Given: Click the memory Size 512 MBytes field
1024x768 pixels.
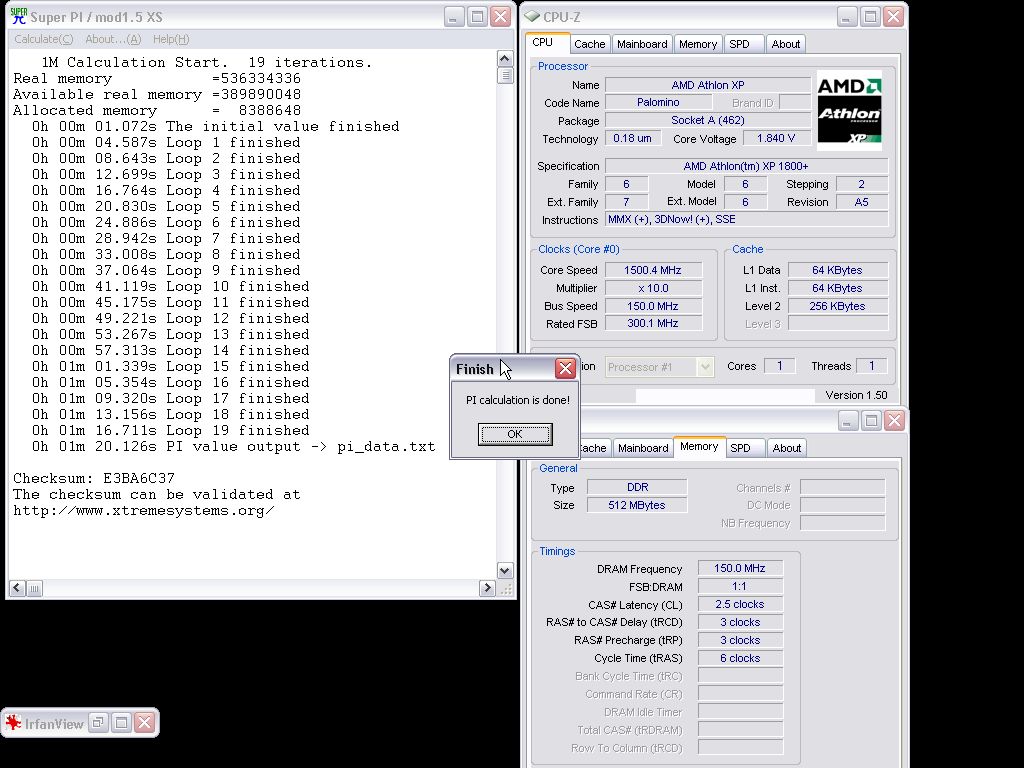Looking at the screenshot, I should [x=637, y=505].
